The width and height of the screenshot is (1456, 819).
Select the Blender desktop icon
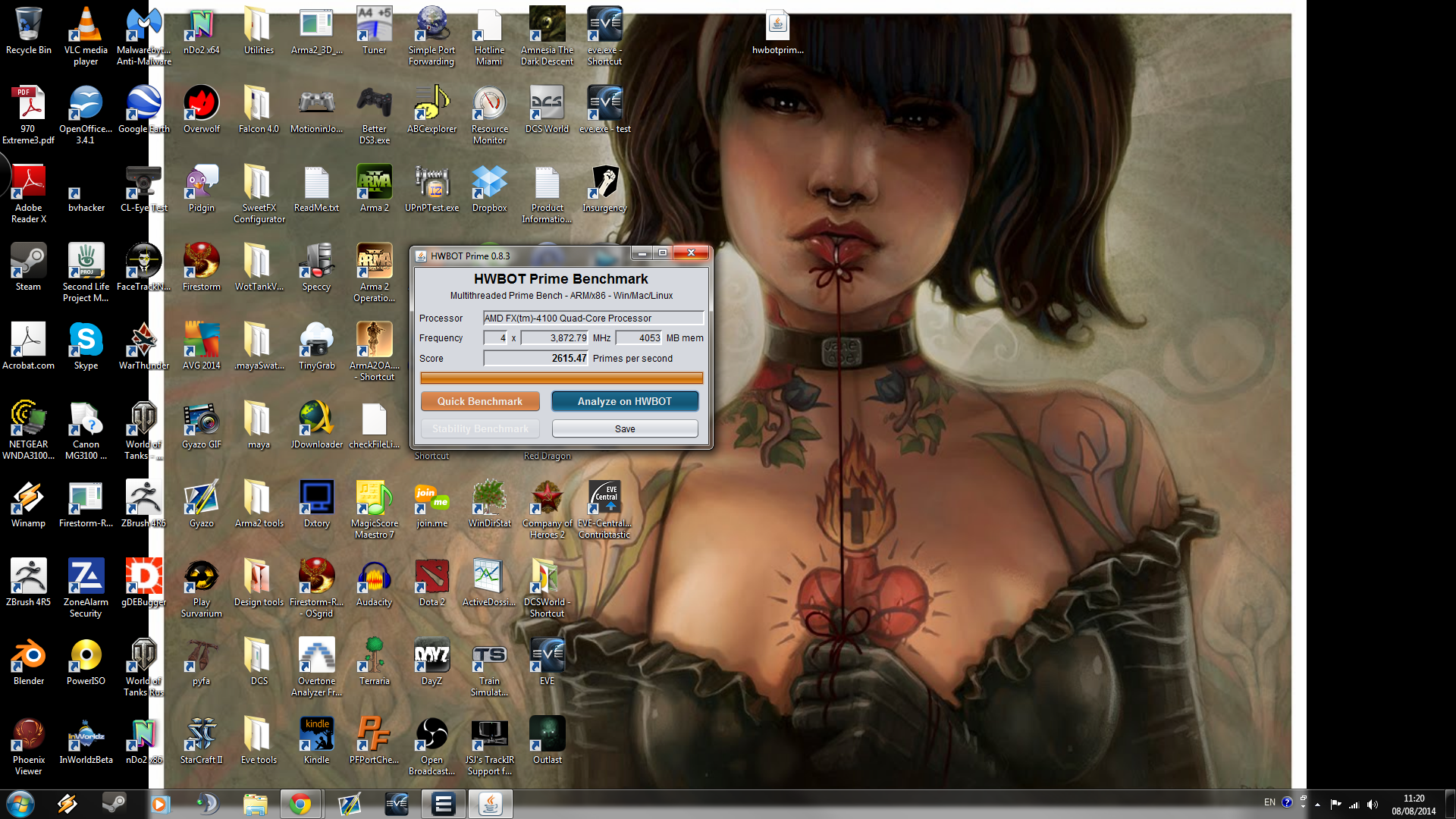29,661
